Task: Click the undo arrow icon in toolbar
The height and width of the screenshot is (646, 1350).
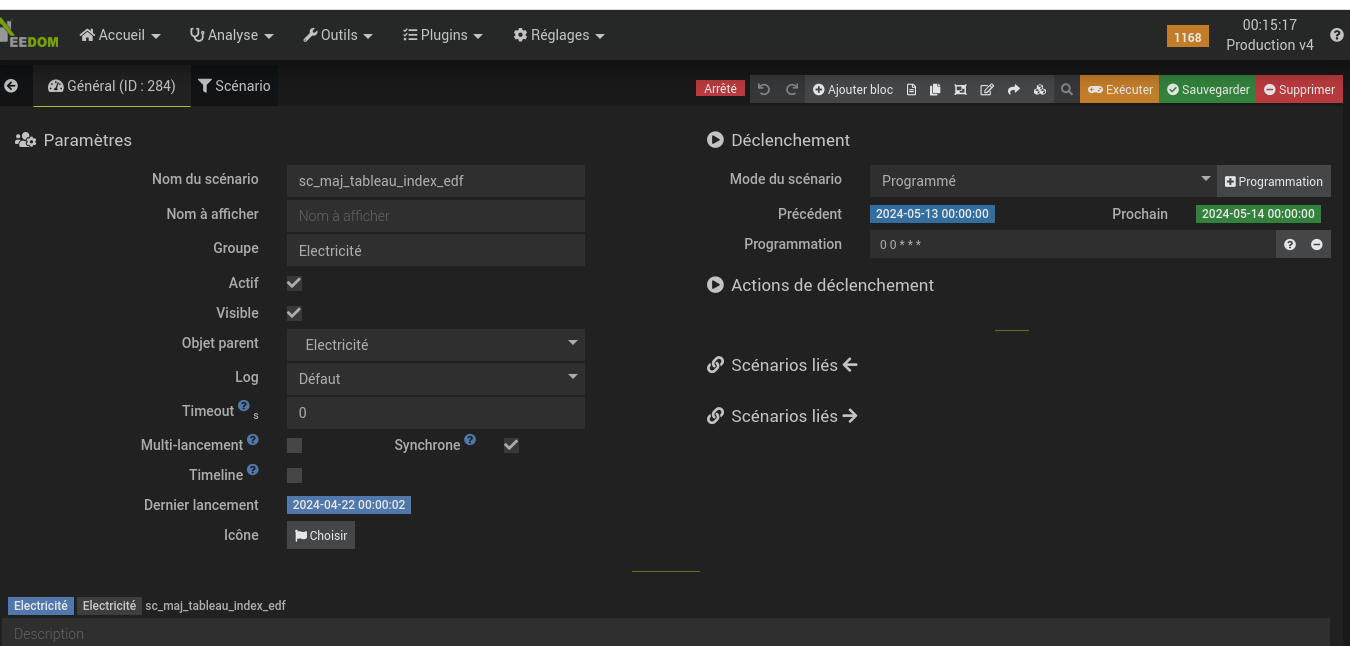Action: click(764, 90)
